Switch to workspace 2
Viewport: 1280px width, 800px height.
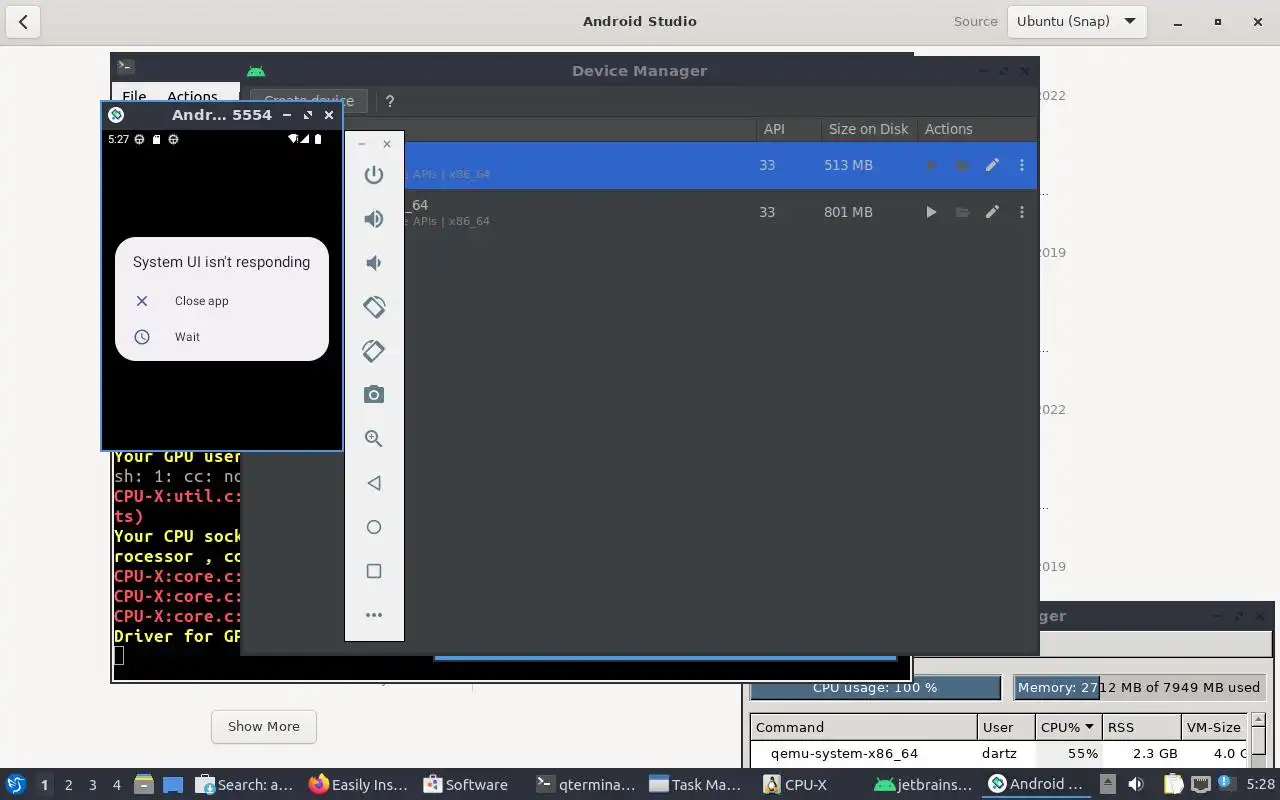pyautogui.click(x=68, y=785)
